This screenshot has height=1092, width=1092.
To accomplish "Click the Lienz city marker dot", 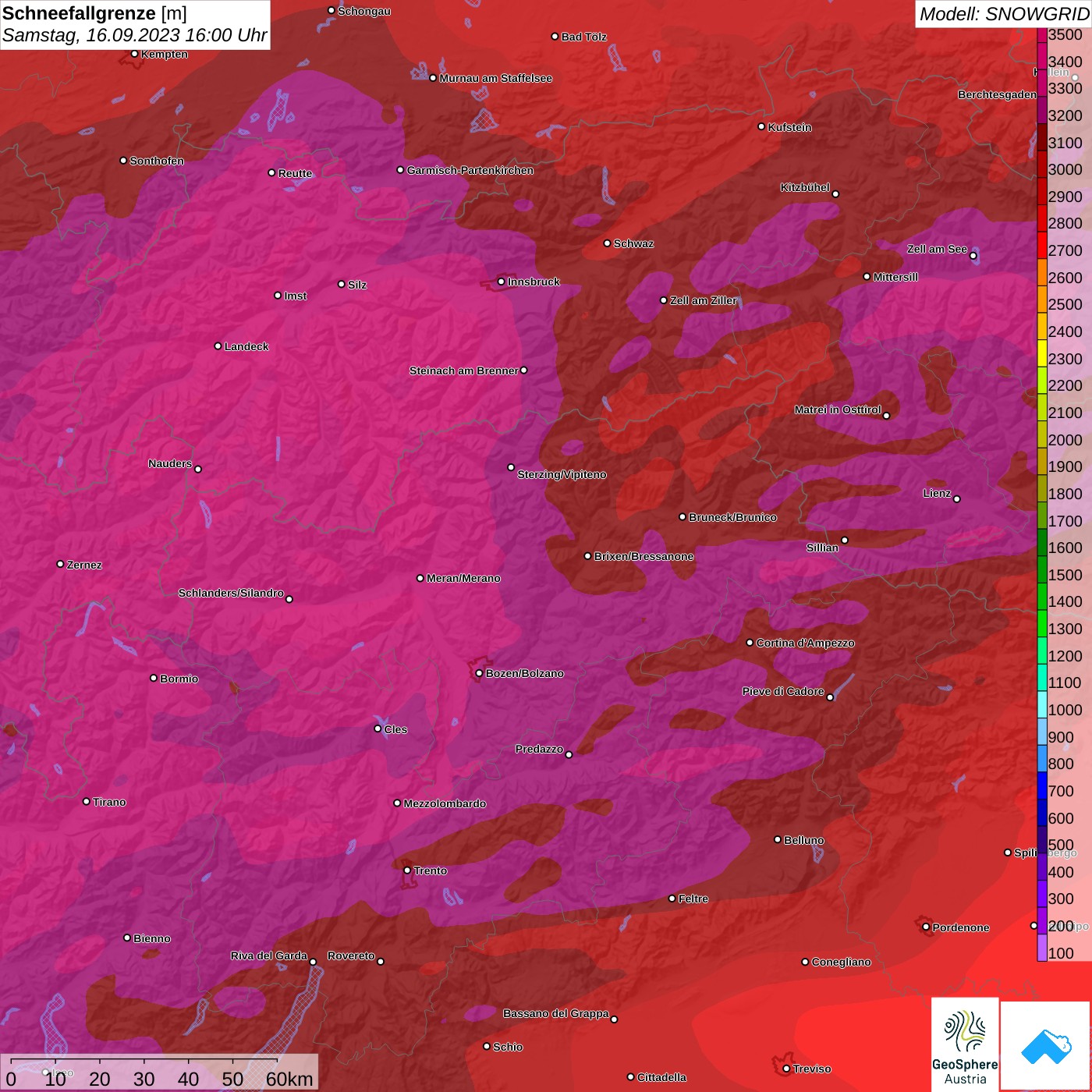I will point(957,499).
